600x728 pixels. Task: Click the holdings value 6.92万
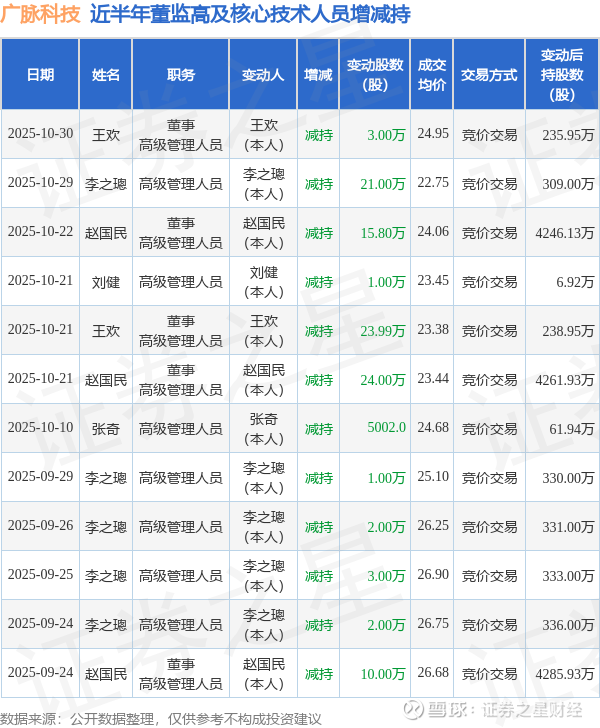(x=575, y=282)
